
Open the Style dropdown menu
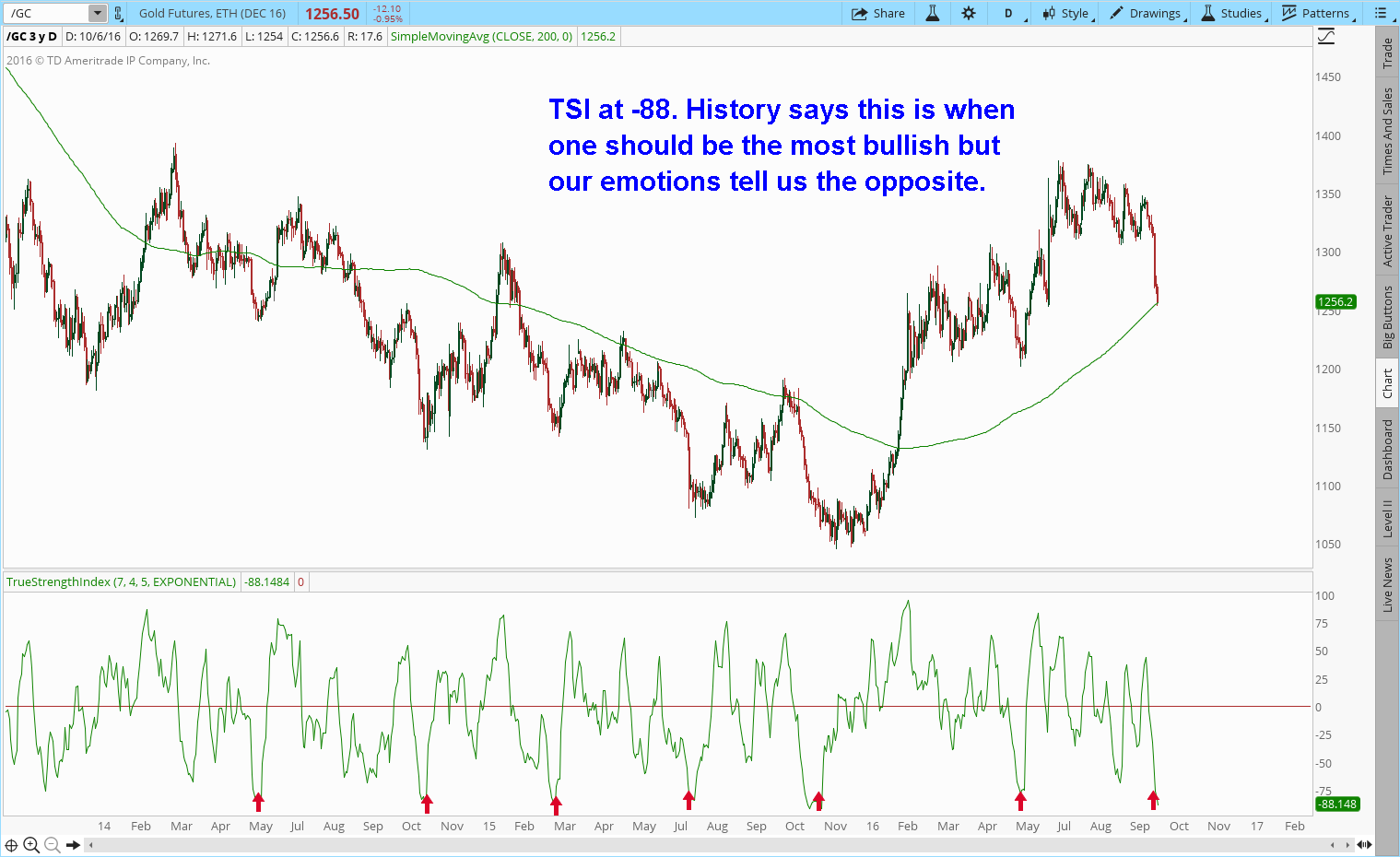1066,13
